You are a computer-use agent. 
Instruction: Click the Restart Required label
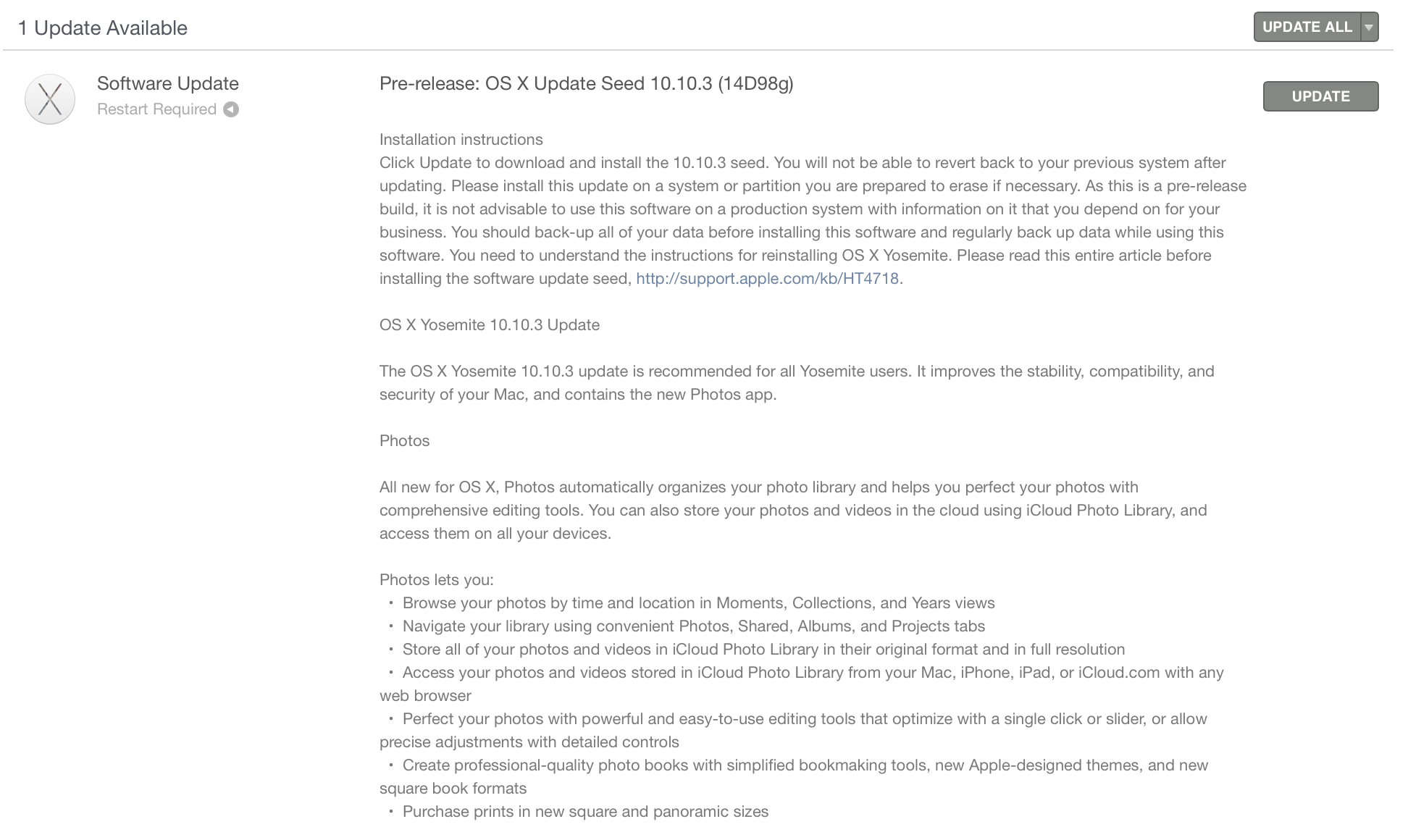click(156, 109)
